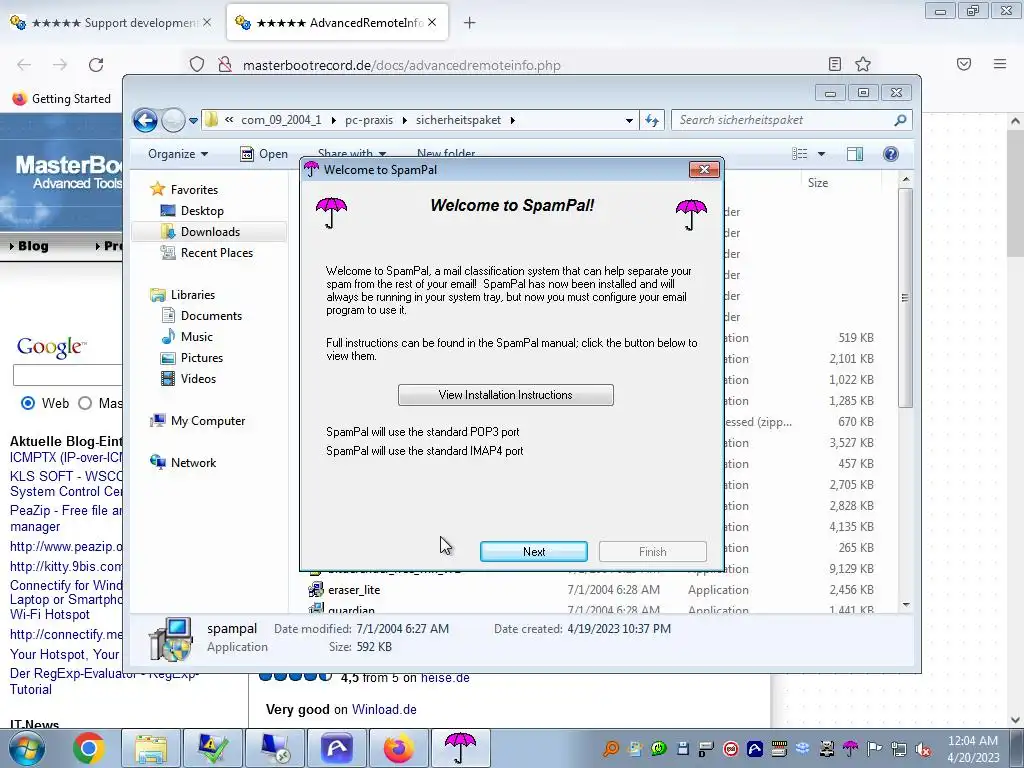Image resolution: width=1024 pixels, height=768 pixels.
Task: Open the Pocket save icon
Action: (x=964, y=64)
